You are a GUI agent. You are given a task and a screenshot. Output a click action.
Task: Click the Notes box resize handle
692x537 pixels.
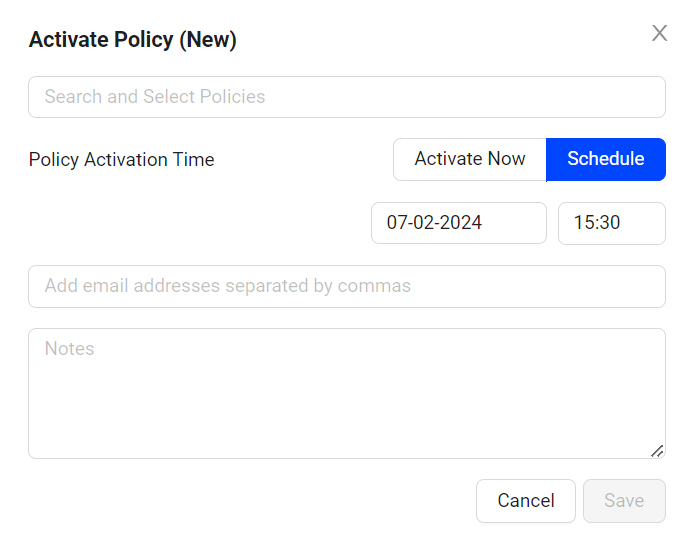coord(657,451)
